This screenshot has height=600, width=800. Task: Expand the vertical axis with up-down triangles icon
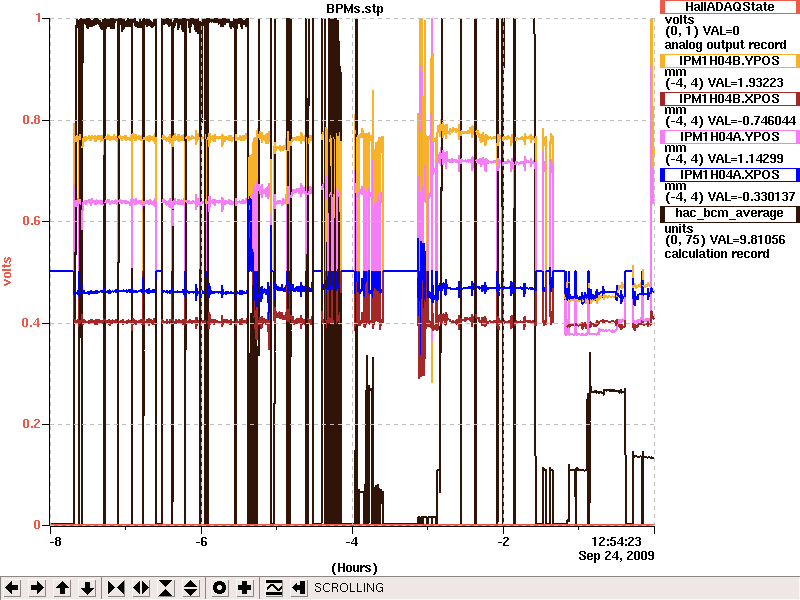point(191,588)
